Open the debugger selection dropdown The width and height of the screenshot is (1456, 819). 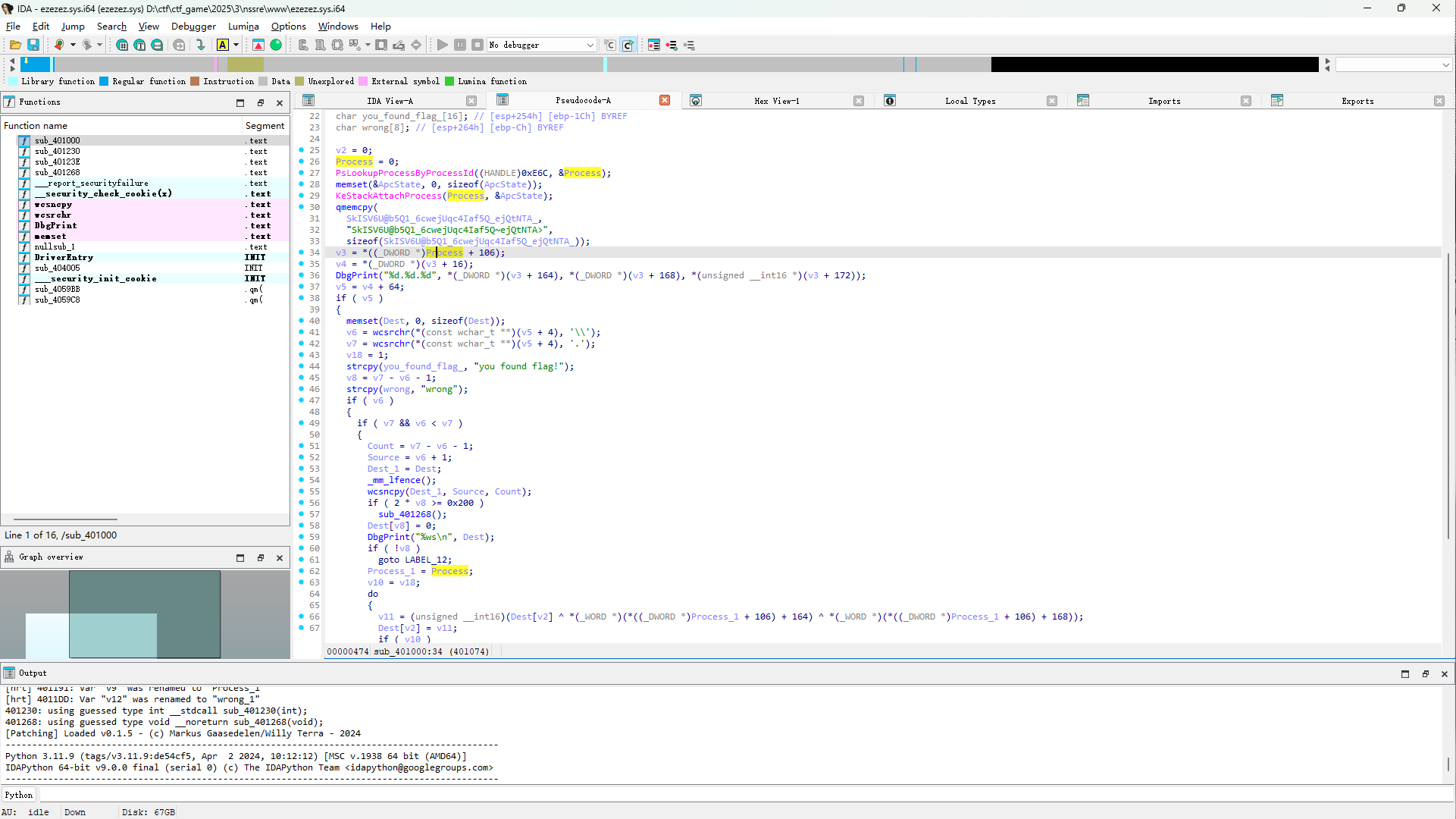click(590, 45)
